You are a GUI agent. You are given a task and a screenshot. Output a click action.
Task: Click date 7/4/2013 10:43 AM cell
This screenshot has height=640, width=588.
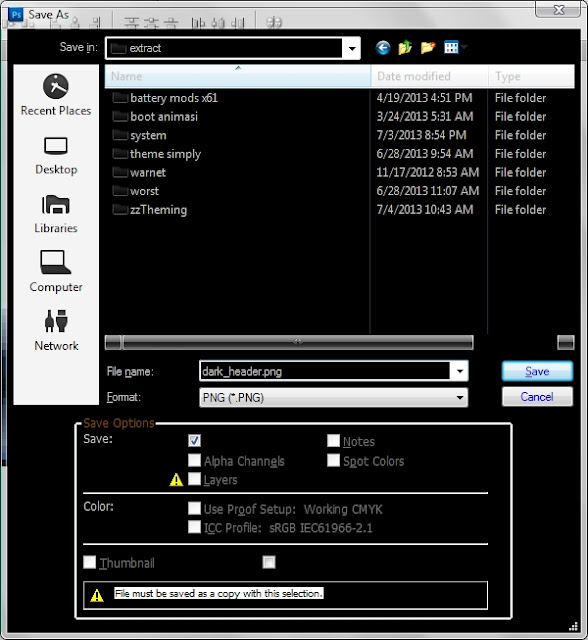pyautogui.click(x=425, y=210)
